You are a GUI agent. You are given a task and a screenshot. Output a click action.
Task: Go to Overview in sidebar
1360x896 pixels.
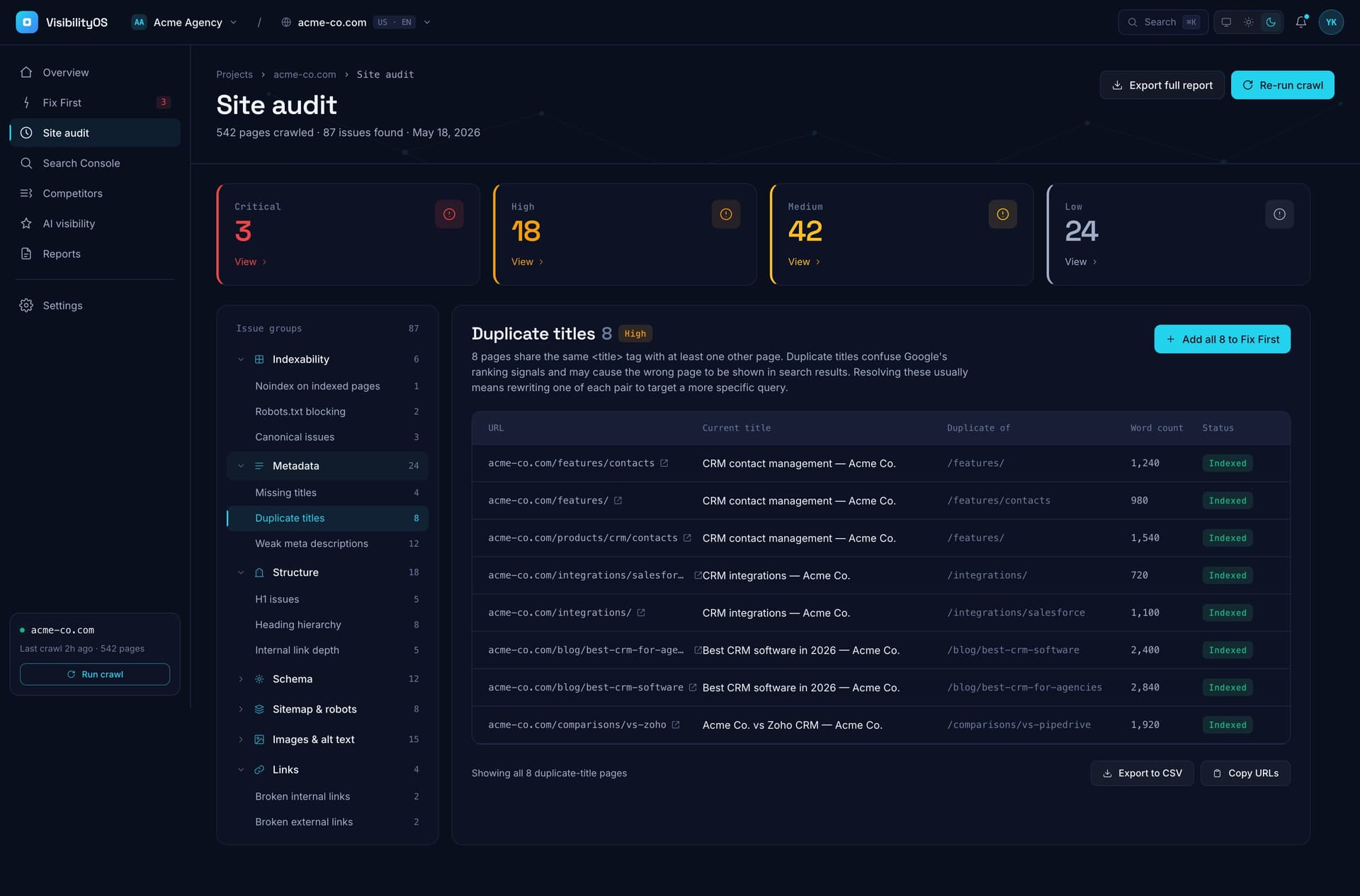(95, 72)
